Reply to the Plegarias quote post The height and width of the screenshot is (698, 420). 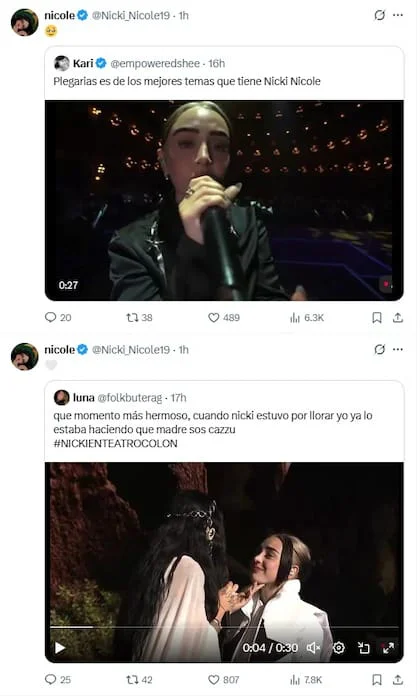[58, 317]
